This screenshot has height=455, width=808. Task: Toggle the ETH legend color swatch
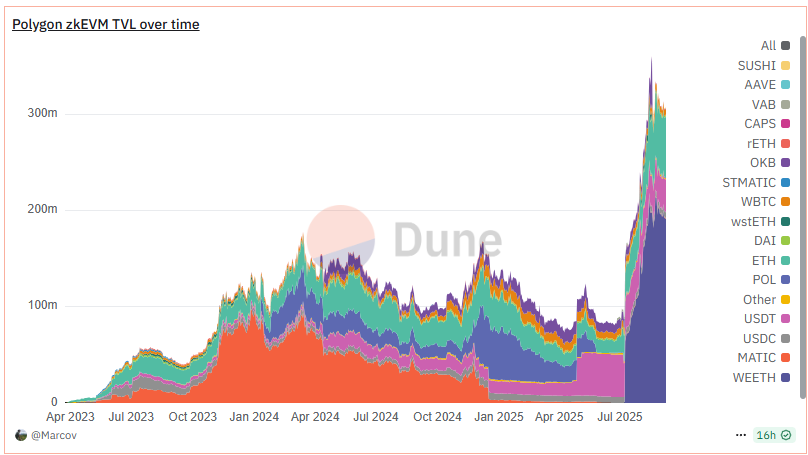[x=785, y=261]
